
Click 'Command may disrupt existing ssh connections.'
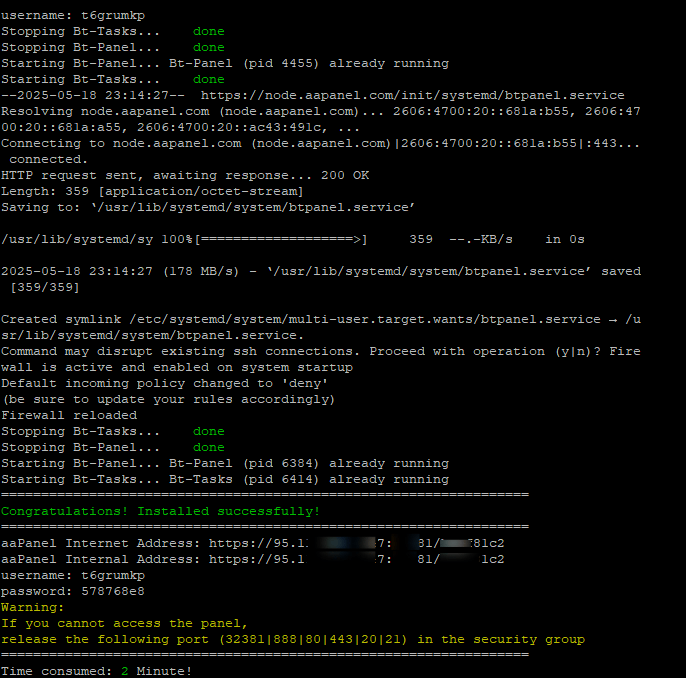point(180,351)
